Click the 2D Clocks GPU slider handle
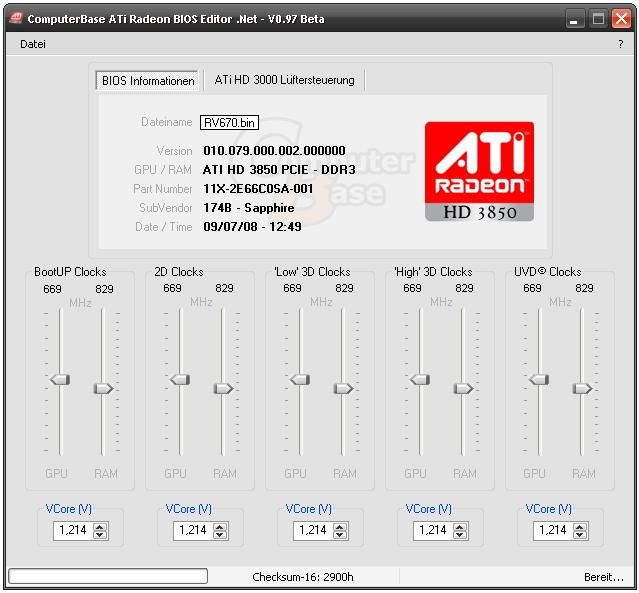This screenshot has height=593, width=639. point(180,379)
